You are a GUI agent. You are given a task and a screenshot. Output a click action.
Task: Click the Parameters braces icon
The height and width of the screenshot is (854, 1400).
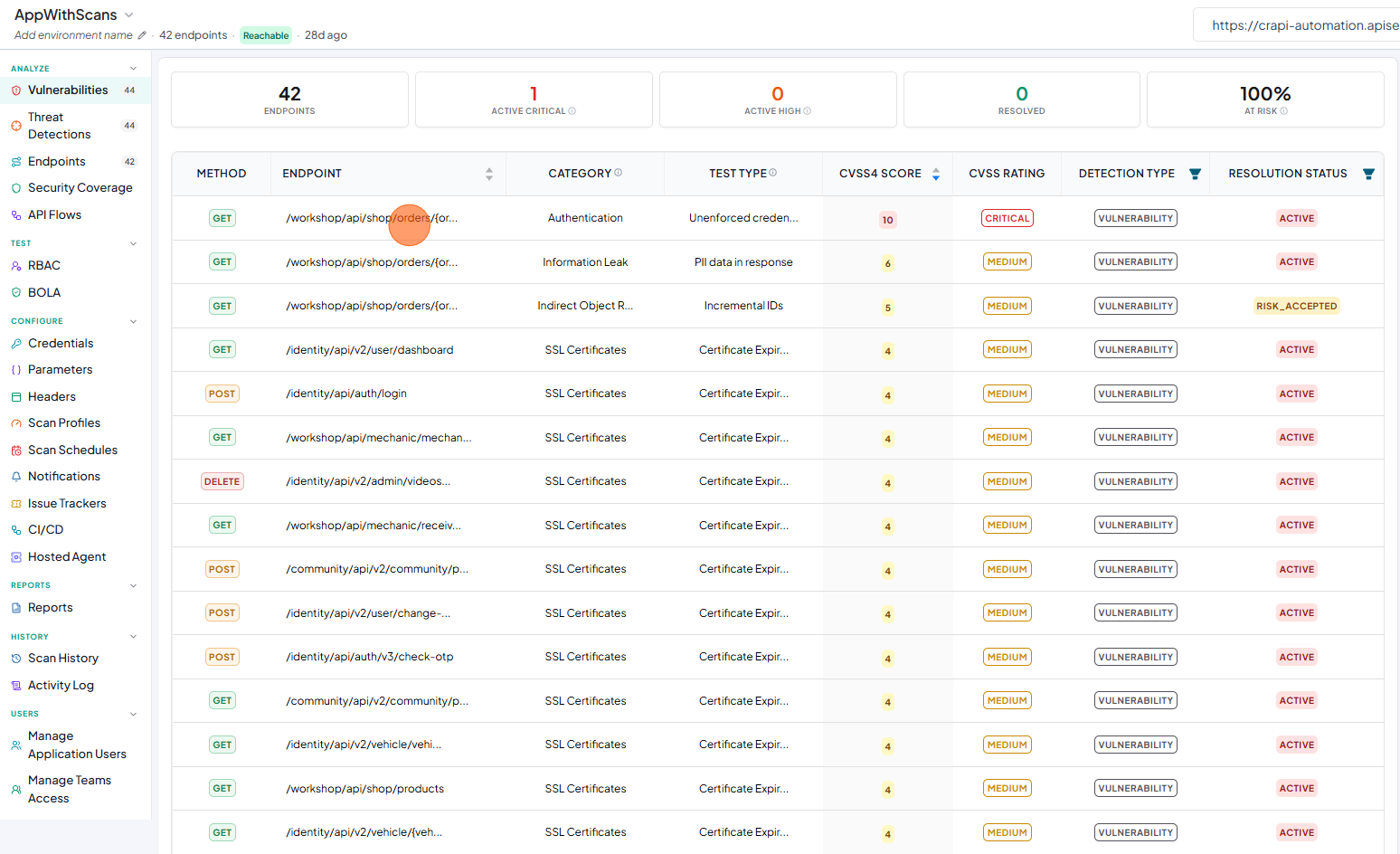pyautogui.click(x=16, y=369)
